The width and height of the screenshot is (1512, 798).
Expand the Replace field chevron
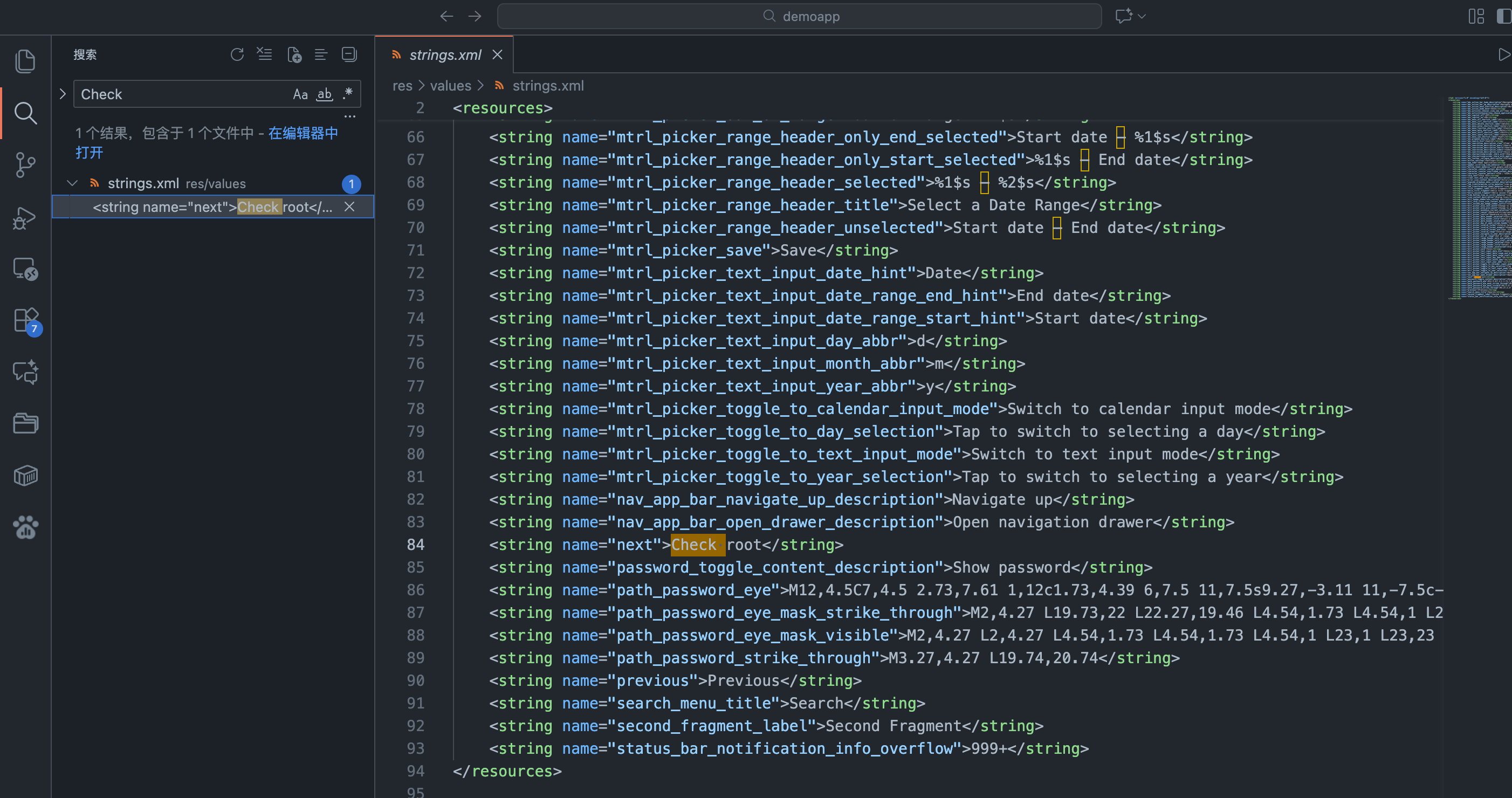pos(63,94)
